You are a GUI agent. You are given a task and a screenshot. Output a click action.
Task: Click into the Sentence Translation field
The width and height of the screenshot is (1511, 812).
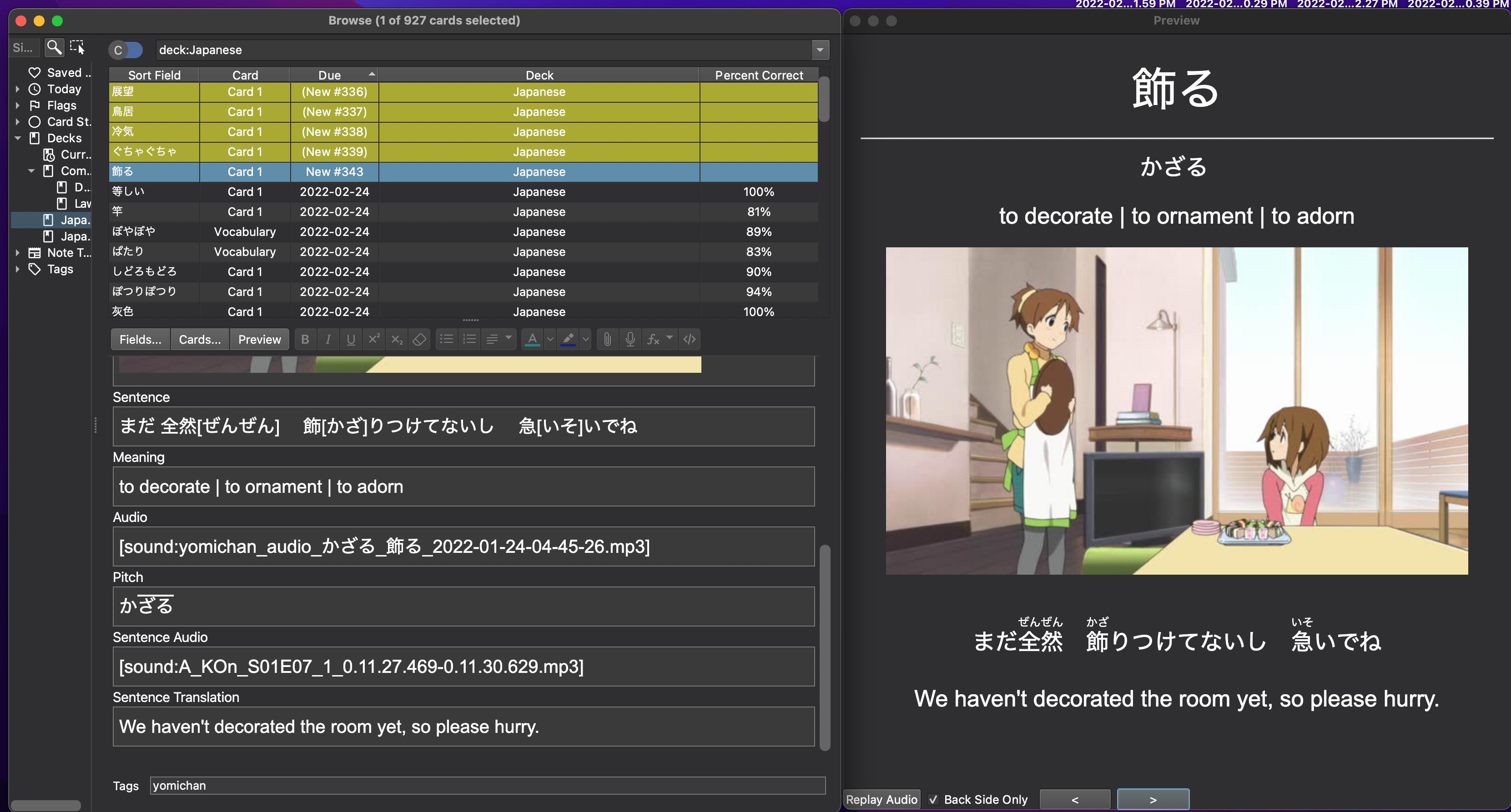pyautogui.click(x=463, y=727)
